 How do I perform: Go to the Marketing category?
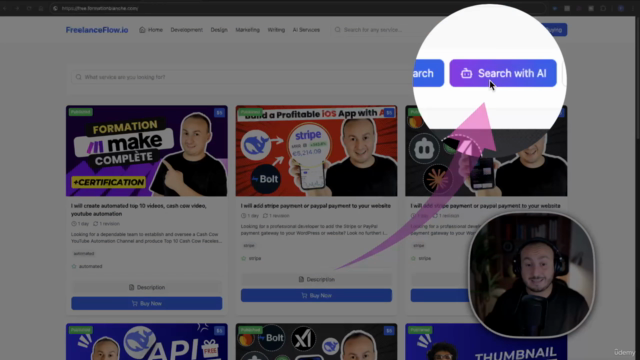247,30
